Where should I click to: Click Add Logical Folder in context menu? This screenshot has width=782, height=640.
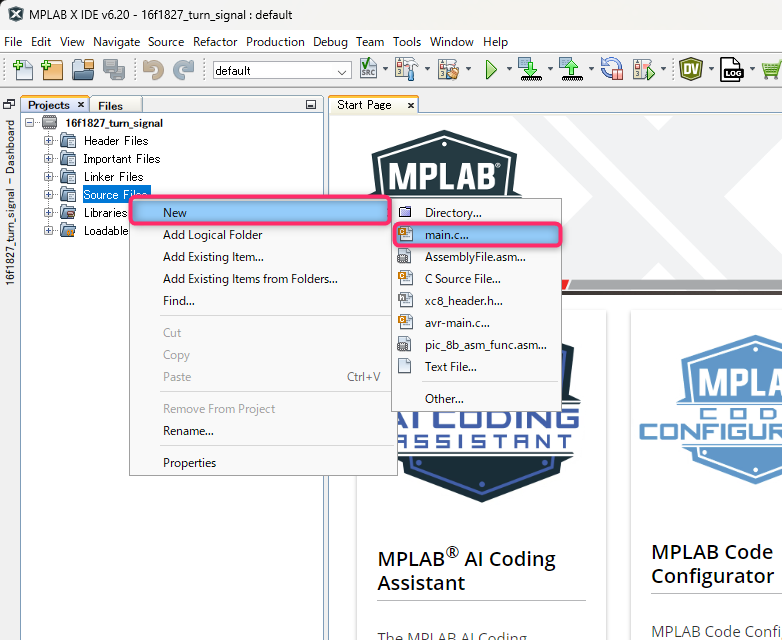point(260,234)
